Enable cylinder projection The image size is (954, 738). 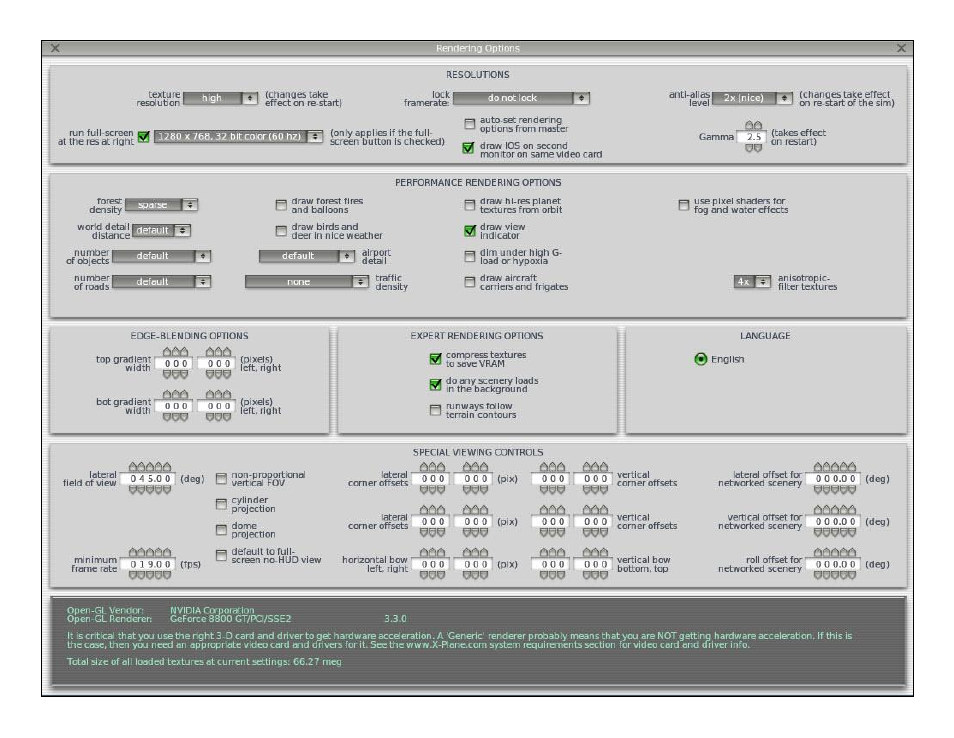coord(221,504)
